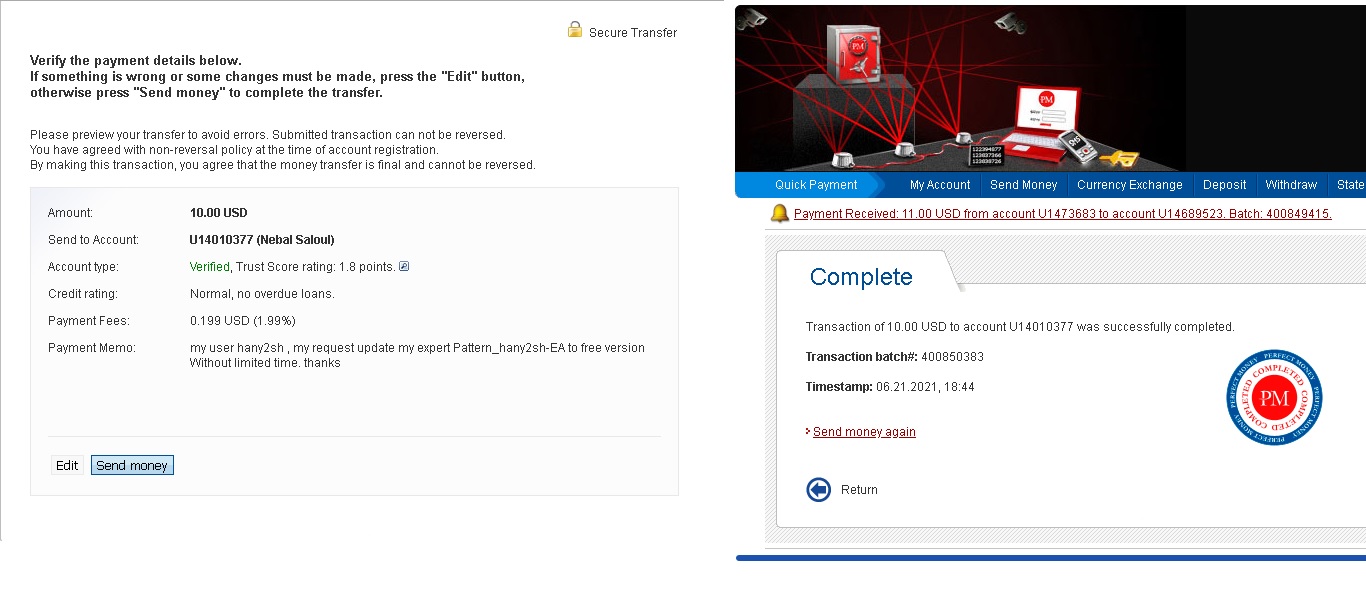Viewport: 1366px width, 605px height.
Task: Click the 'successfully completed' transaction message
Action: point(1020,327)
